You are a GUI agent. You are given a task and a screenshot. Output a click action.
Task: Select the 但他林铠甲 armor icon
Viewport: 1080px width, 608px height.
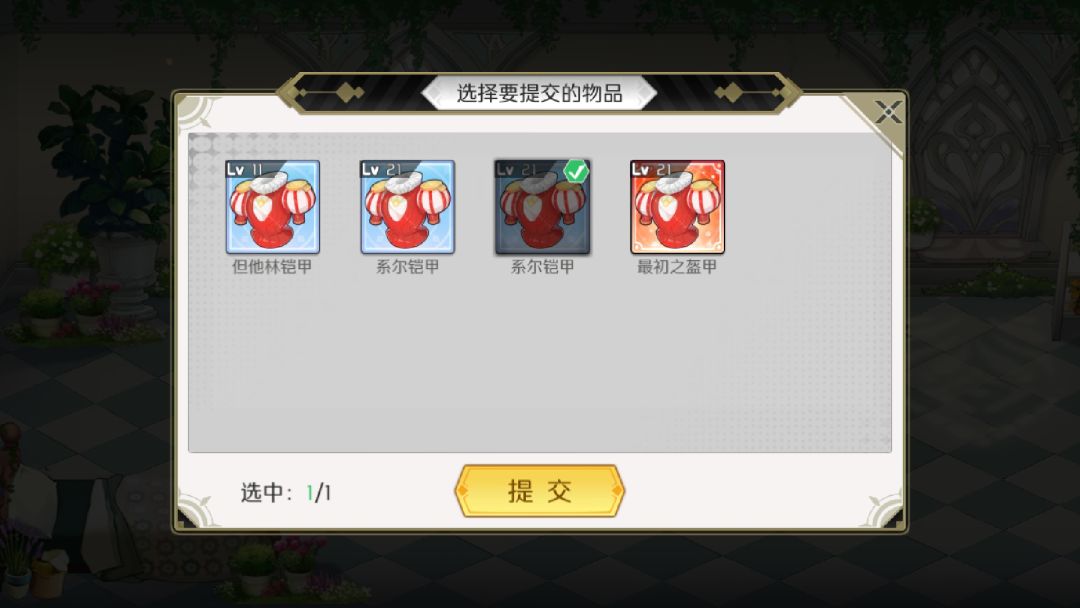(273, 207)
